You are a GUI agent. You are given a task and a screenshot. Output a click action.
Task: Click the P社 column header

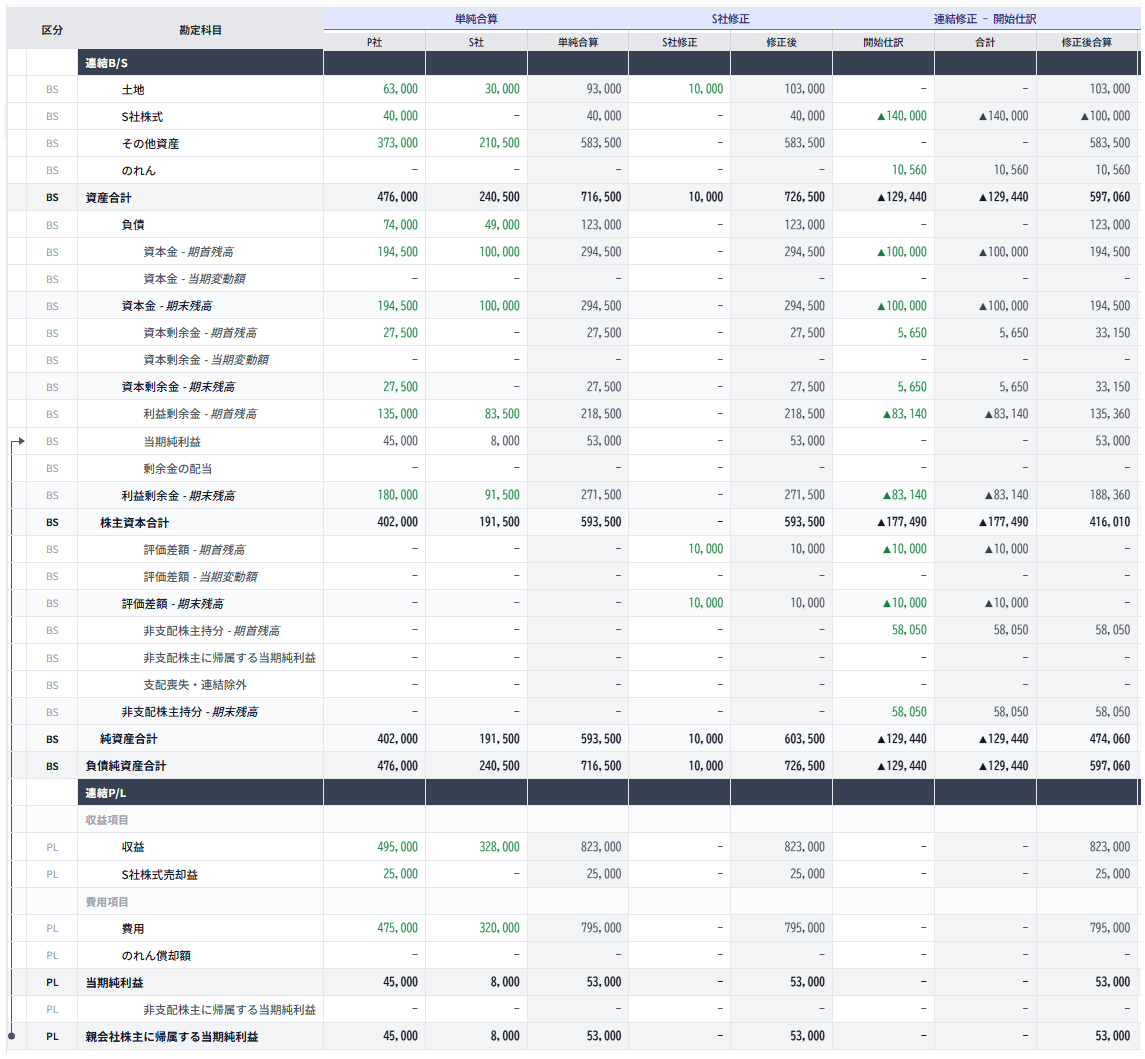pyautogui.click(x=374, y=42)
